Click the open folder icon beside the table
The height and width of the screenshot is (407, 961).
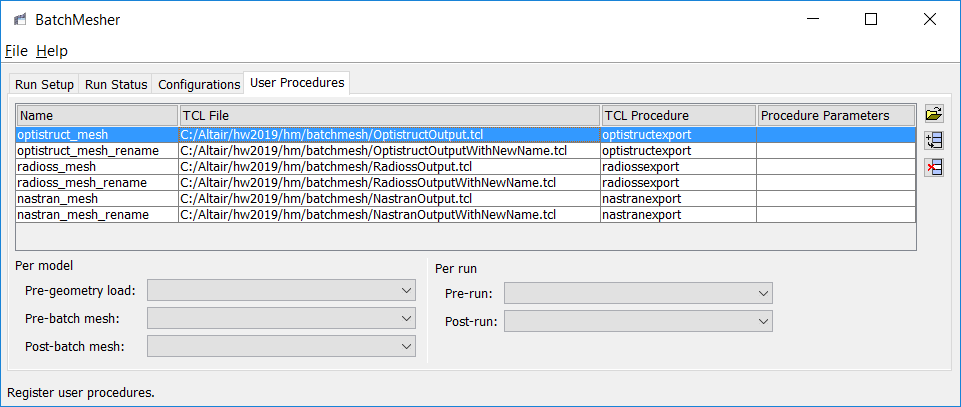click(934, 114)
